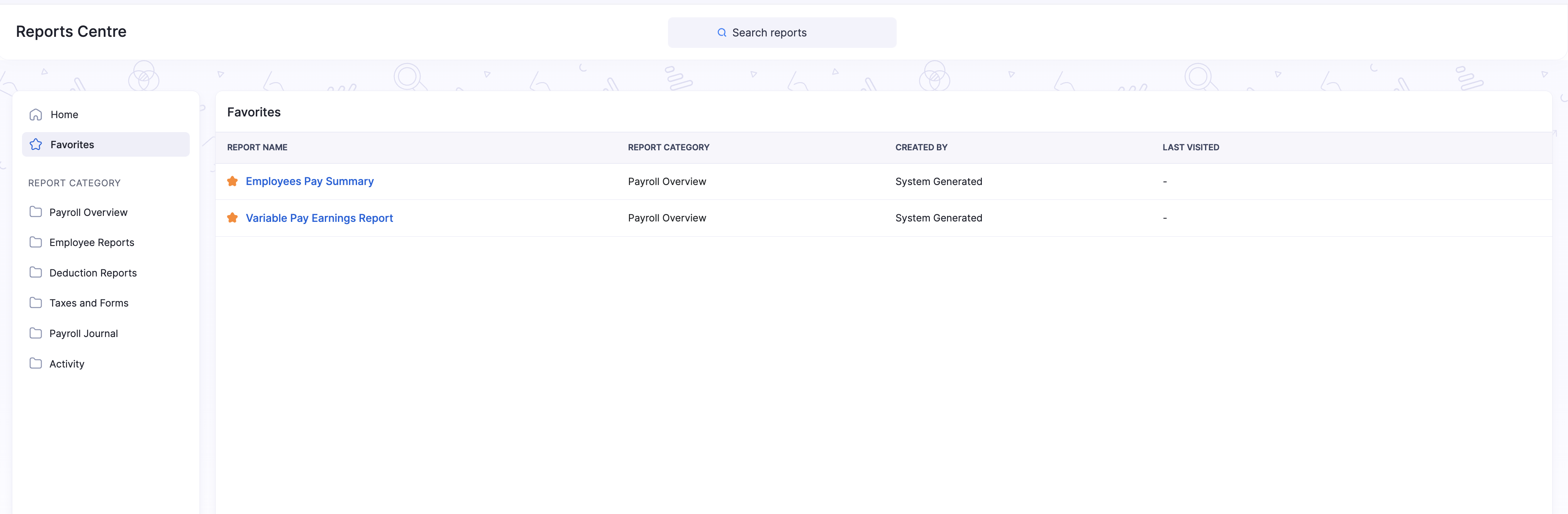Viewport: 1568px width, 514px height.
Task: Open the Payroll Overview category
Action: [x=88, y=212]
